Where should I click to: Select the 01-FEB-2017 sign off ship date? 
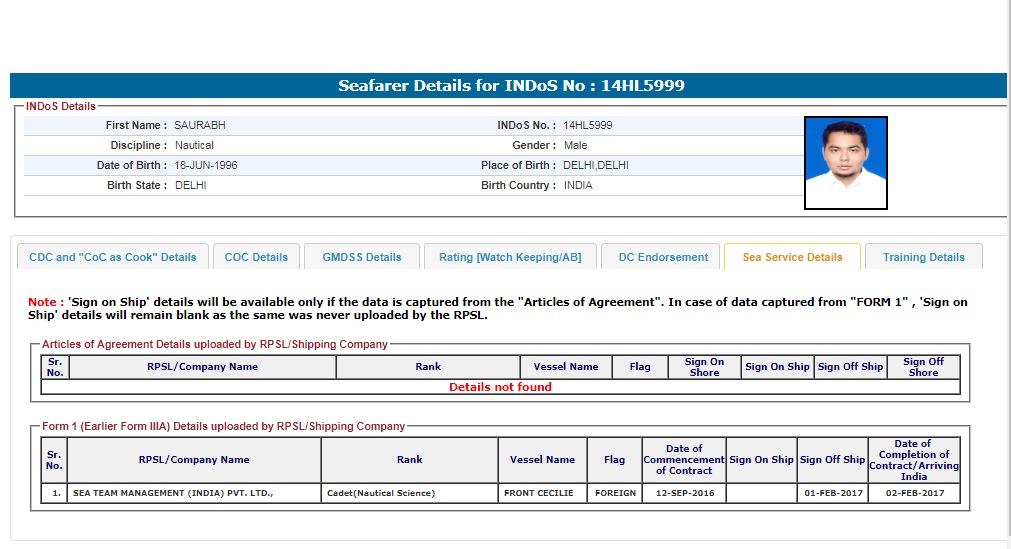click(832, 493)
